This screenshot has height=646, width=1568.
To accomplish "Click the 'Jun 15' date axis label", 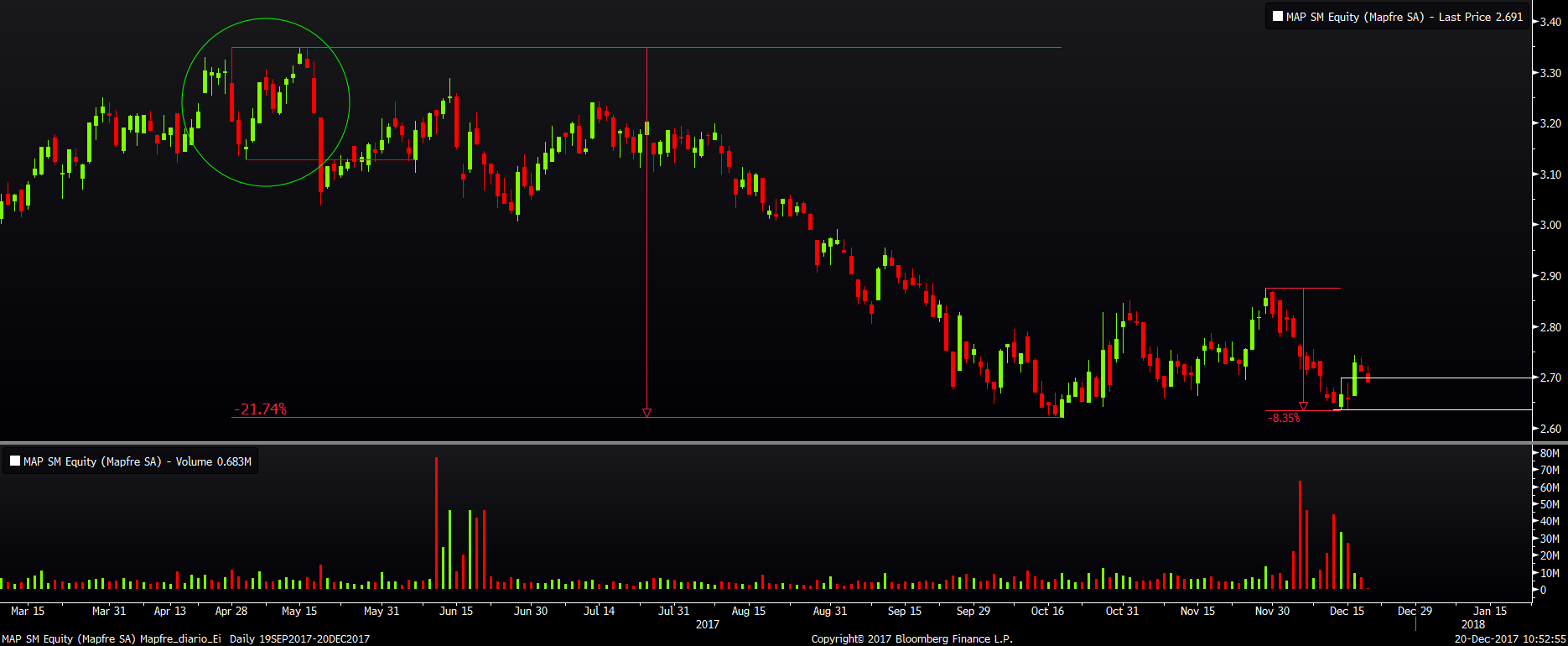I will click(x=456, y=611).
